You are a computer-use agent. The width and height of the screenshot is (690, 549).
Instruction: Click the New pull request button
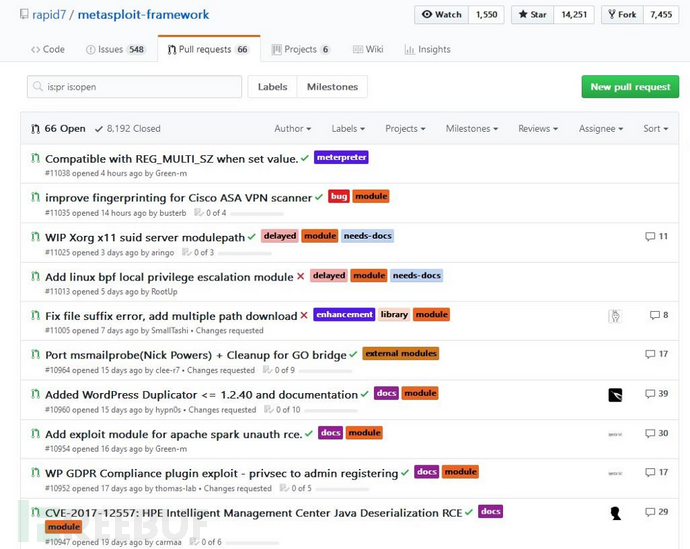pos(630,87)
